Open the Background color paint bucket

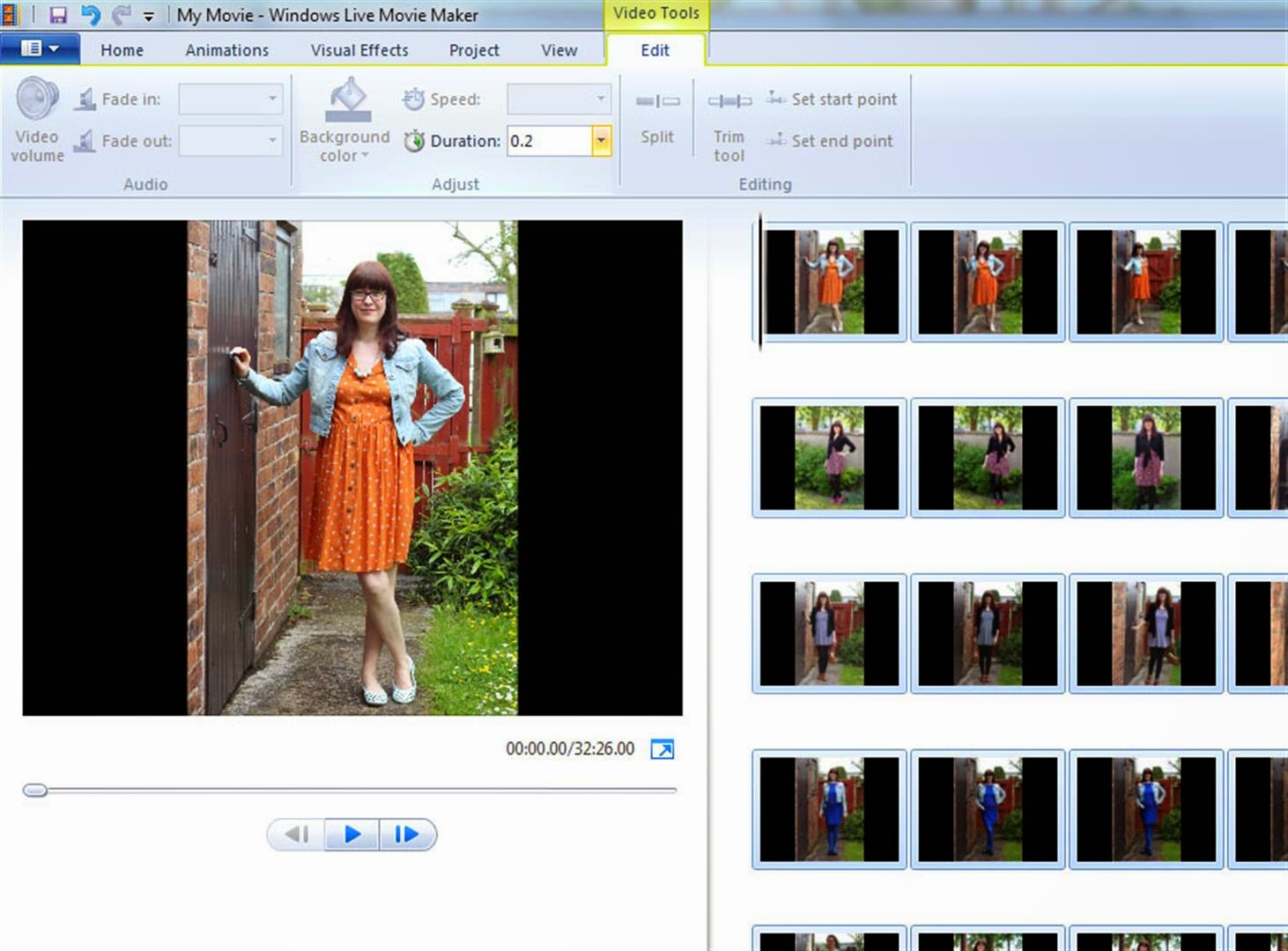pyautogui.click(x=349, y=100)
